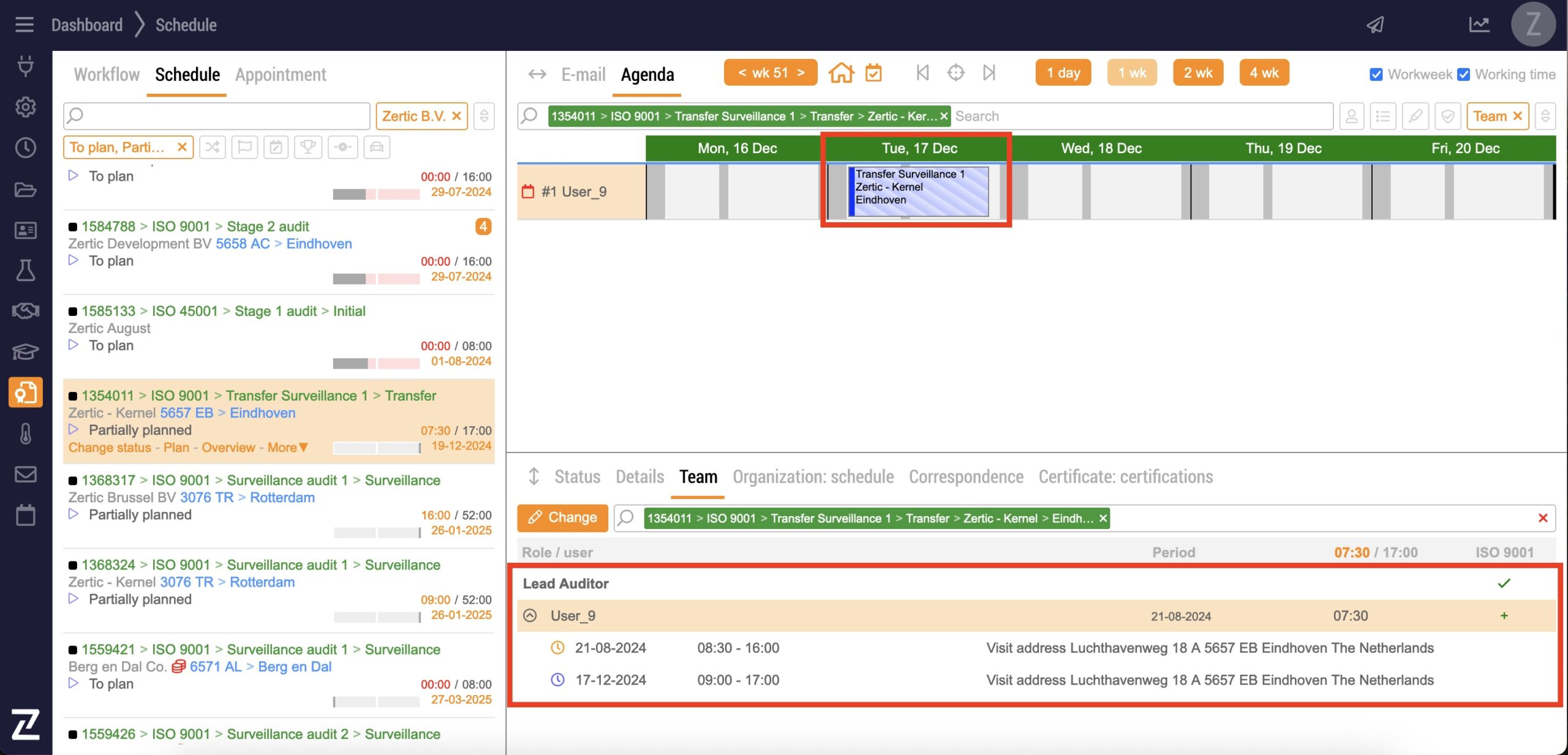
Task: Select the 2 wk view button
Action: coord(1197,73)
